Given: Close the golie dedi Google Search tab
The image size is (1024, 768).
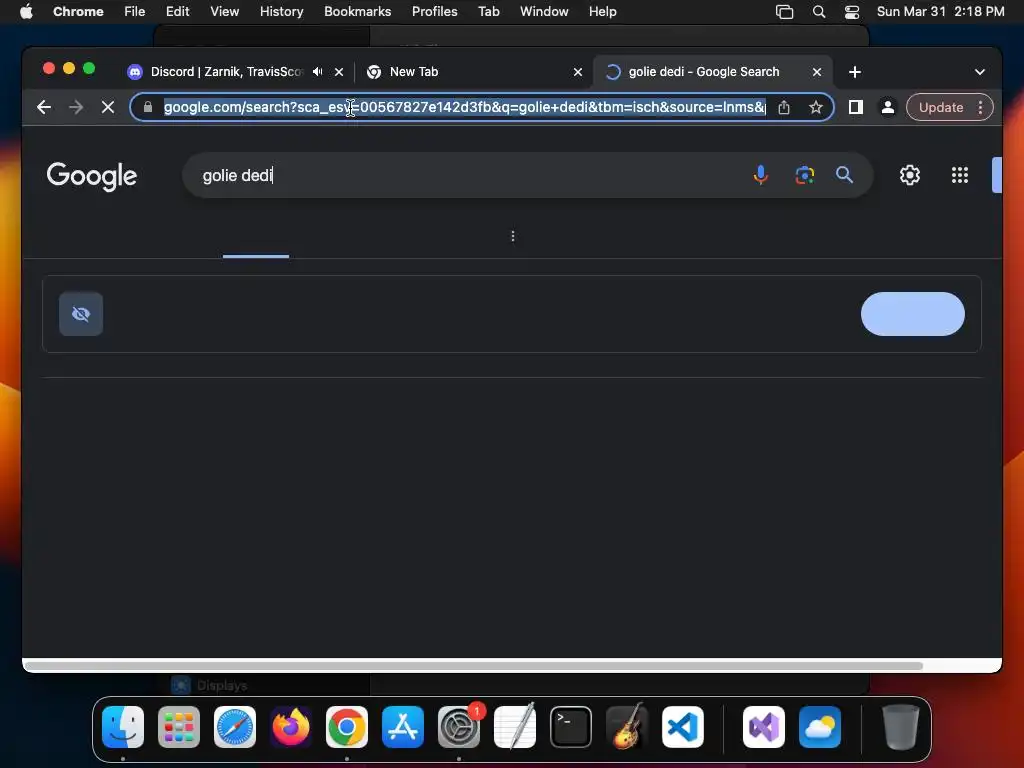Looking at the screenshot, I should pyautogui.click(x=817, y=72).
